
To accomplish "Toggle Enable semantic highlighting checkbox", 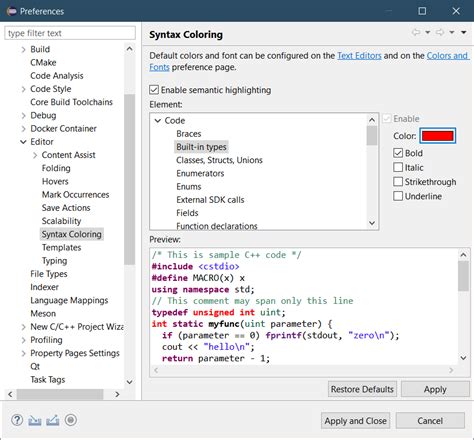I will click(154, 90).
